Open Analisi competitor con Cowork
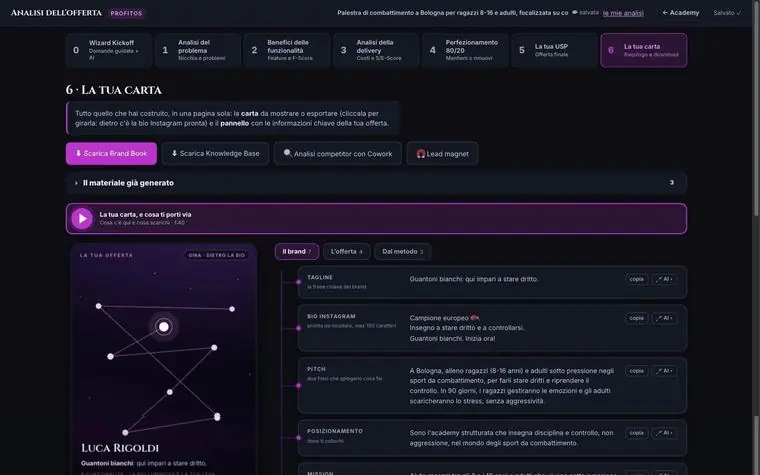 [x=338, y=153]
